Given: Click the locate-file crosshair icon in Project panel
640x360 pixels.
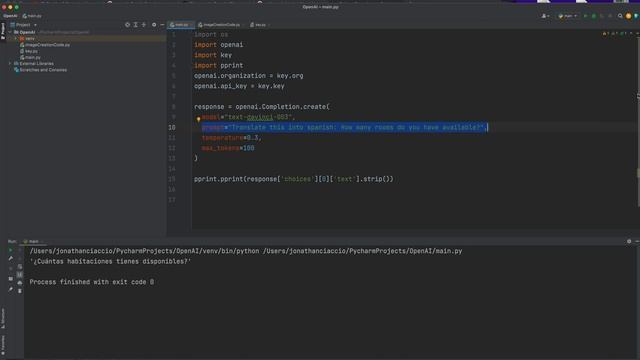Looking at the screenshot, I should [x=127, y=25].
